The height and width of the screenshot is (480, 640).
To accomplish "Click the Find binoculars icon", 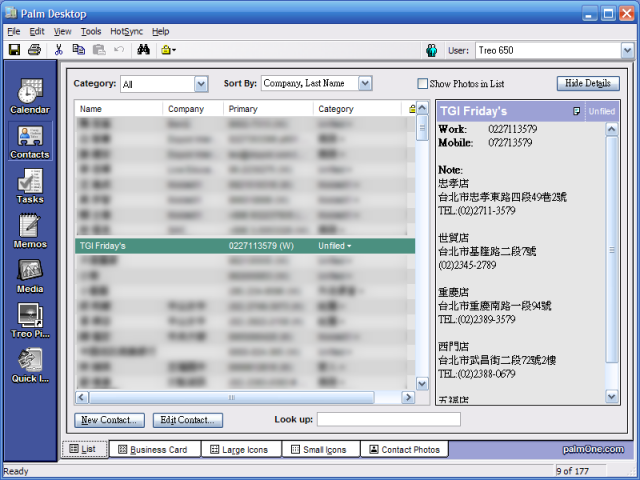I will click(143, 50).
